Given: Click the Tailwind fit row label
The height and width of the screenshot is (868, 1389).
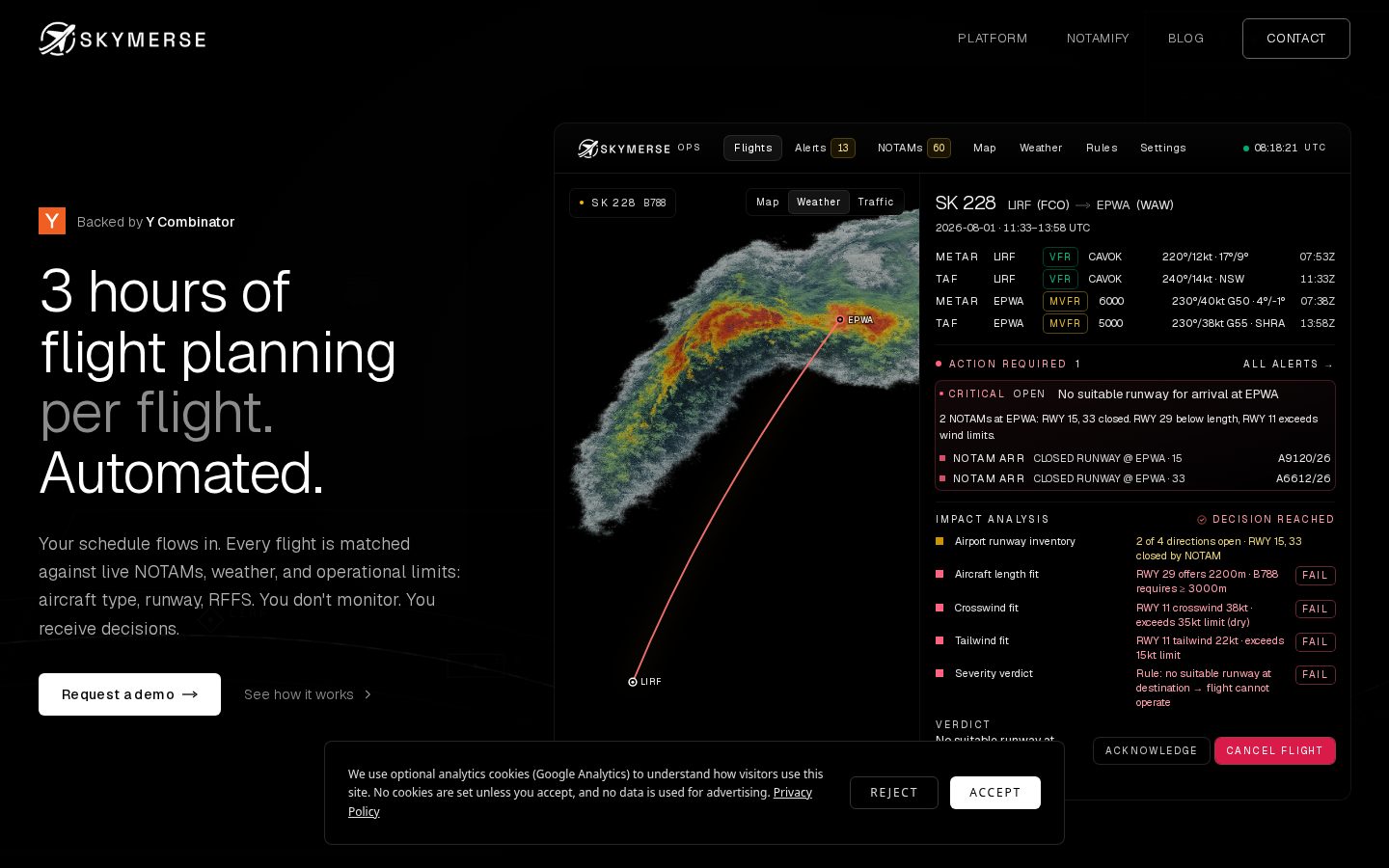Looking at the screenshot, I should tap(982, 640).
